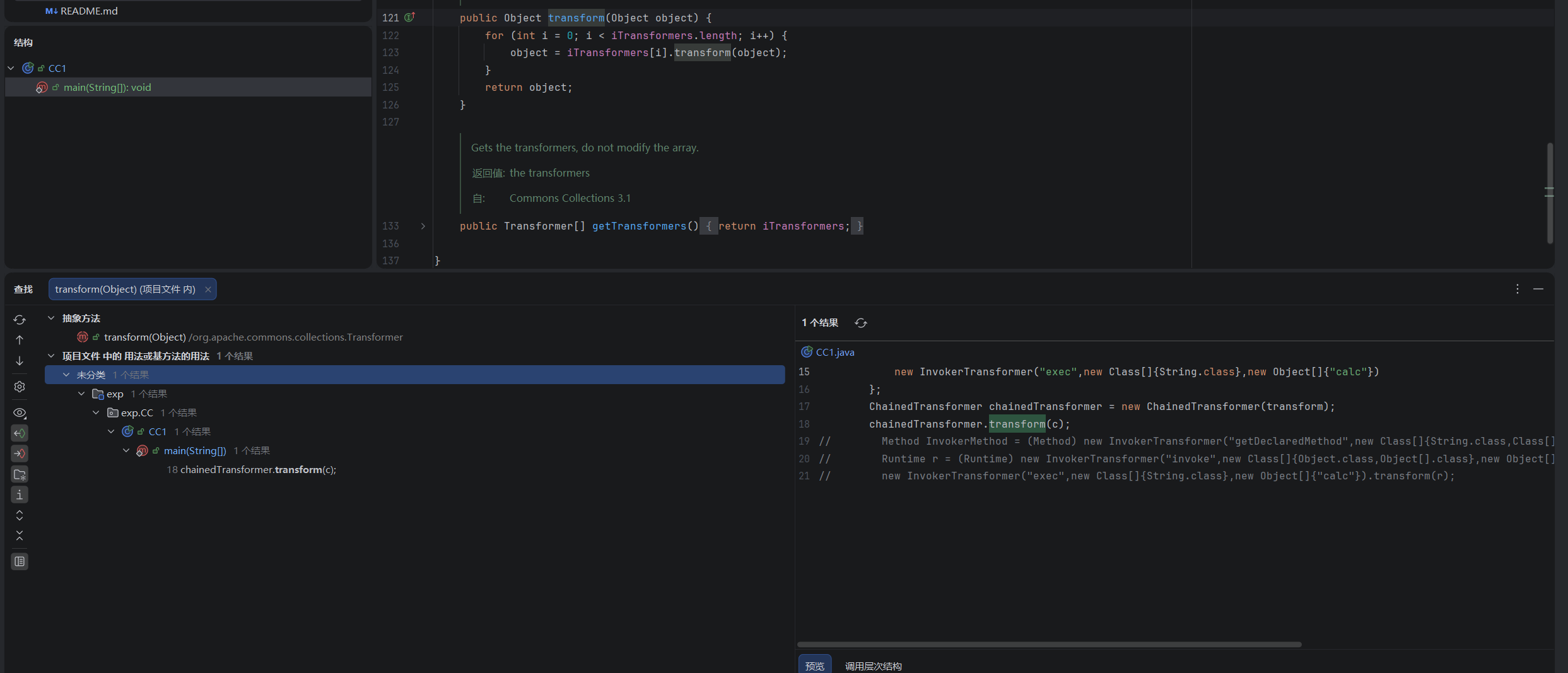Viewport: 1568px width, 673px height.
Task: Switch to the 调用层次结构 tab
Action: click(873, 666)
